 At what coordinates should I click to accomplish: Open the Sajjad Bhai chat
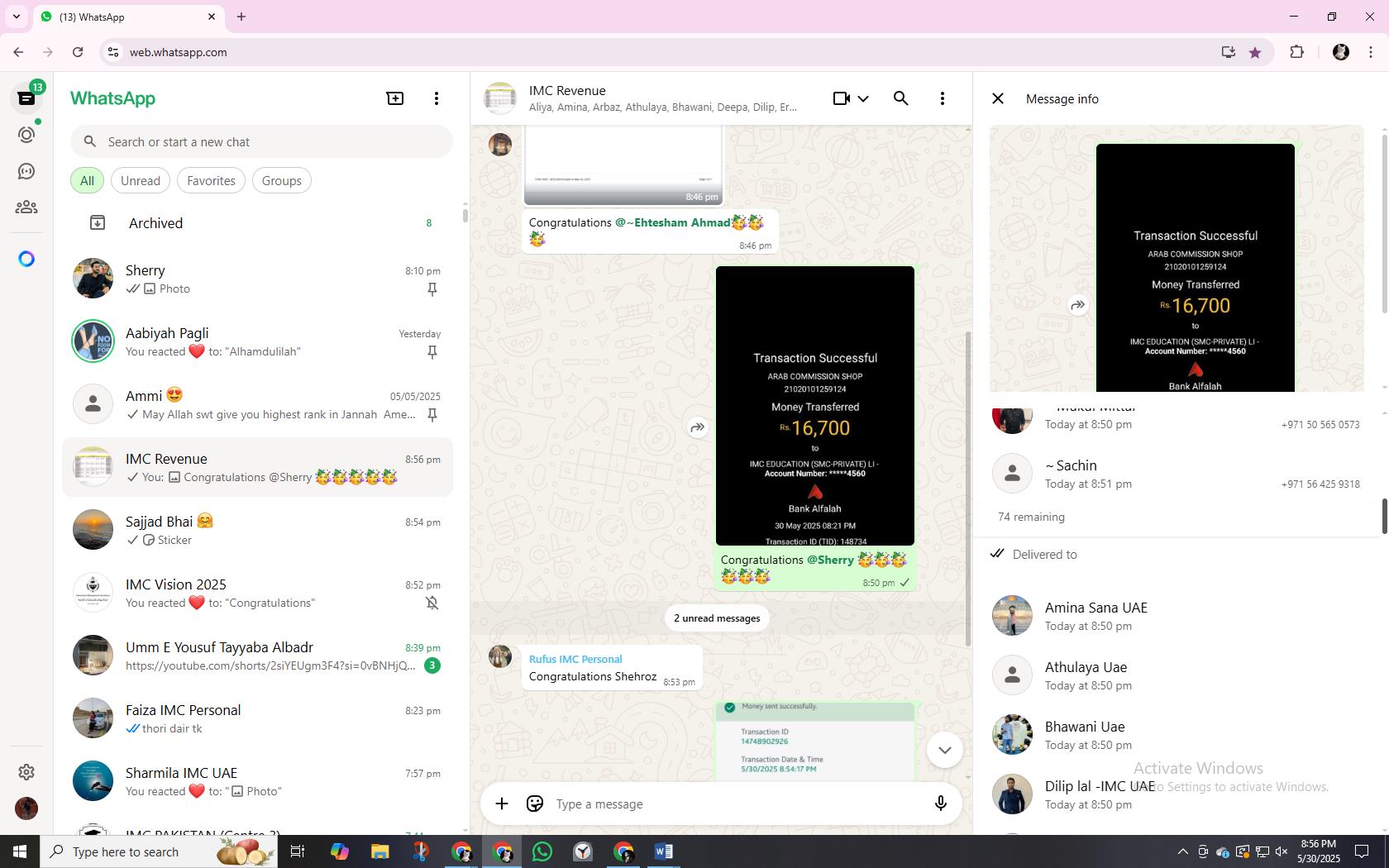pyautogui.click(x=258, y=530)
